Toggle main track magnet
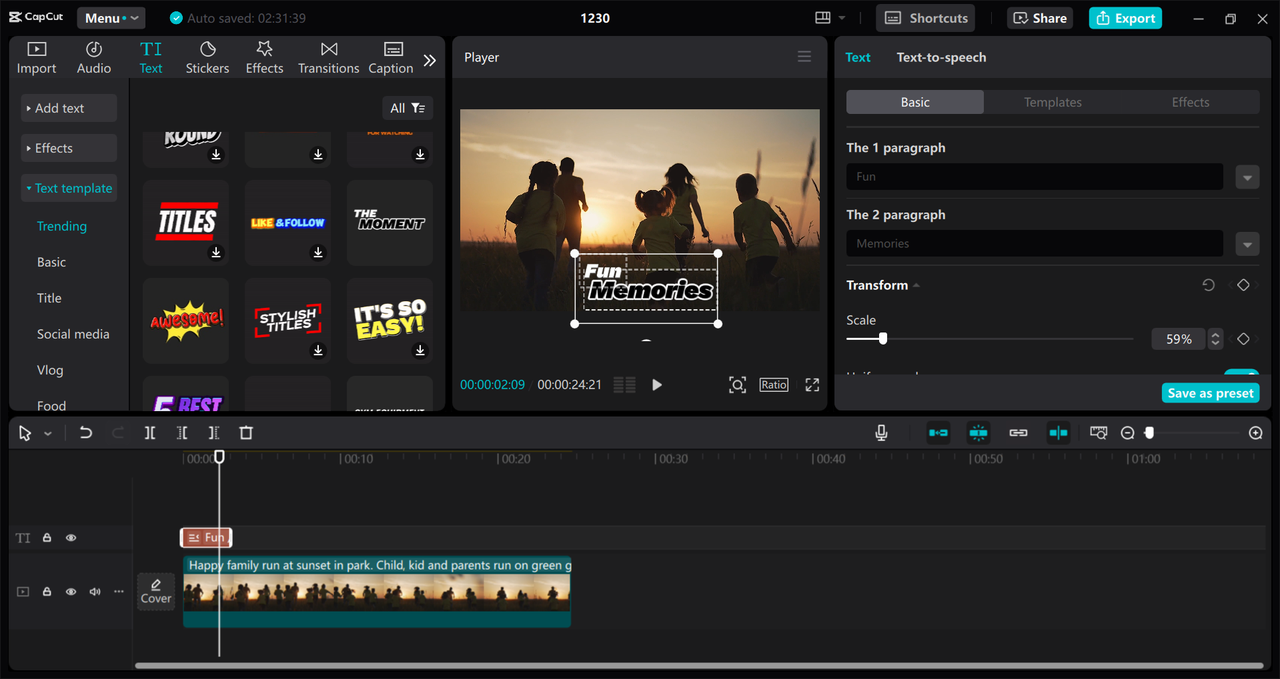The height and width of the screenshot is (679, 1280). pyautogui.click(x=938, y=433)
